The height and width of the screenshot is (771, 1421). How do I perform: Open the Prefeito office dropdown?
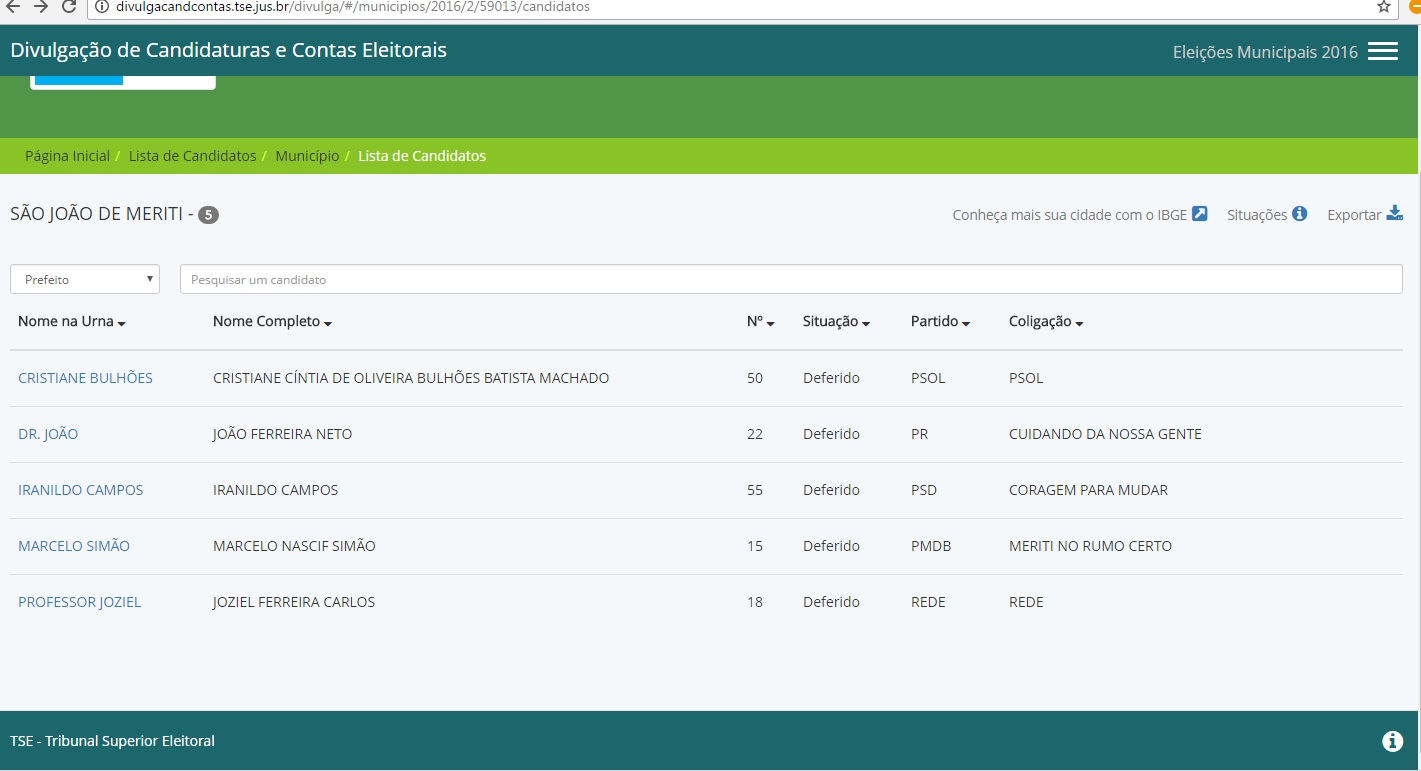point(85,279)
